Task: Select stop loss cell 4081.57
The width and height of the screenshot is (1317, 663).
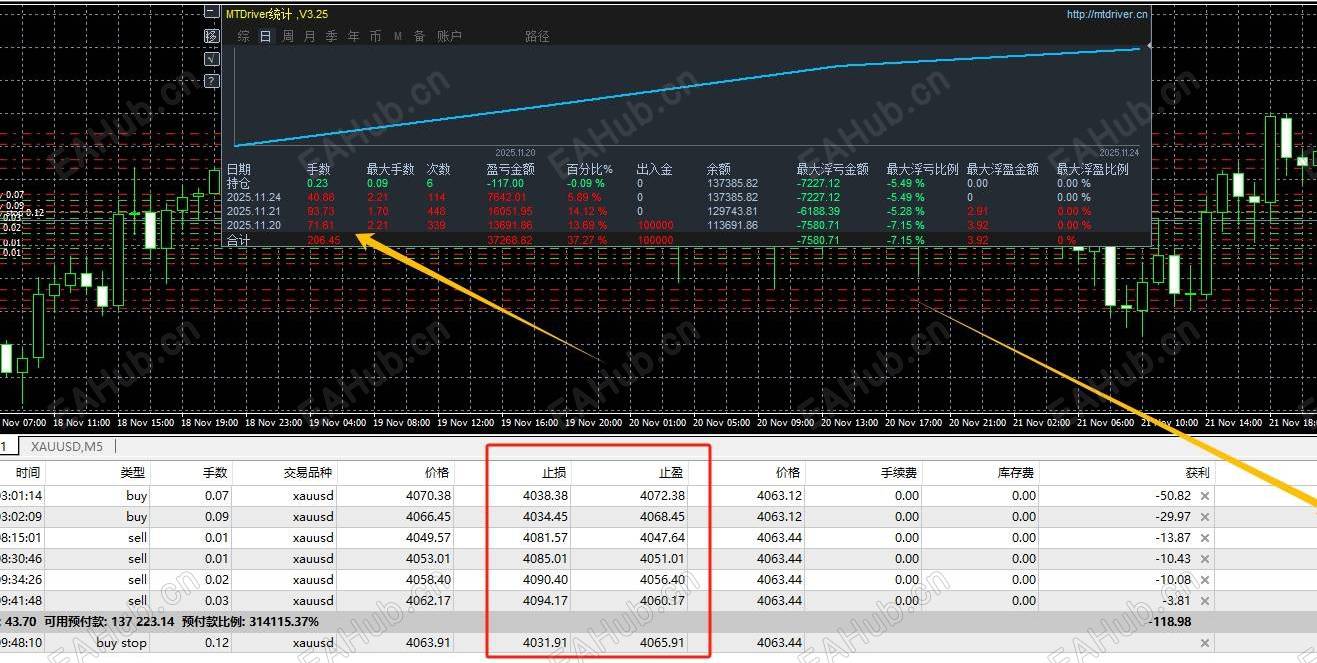Action: pos(545,538)
